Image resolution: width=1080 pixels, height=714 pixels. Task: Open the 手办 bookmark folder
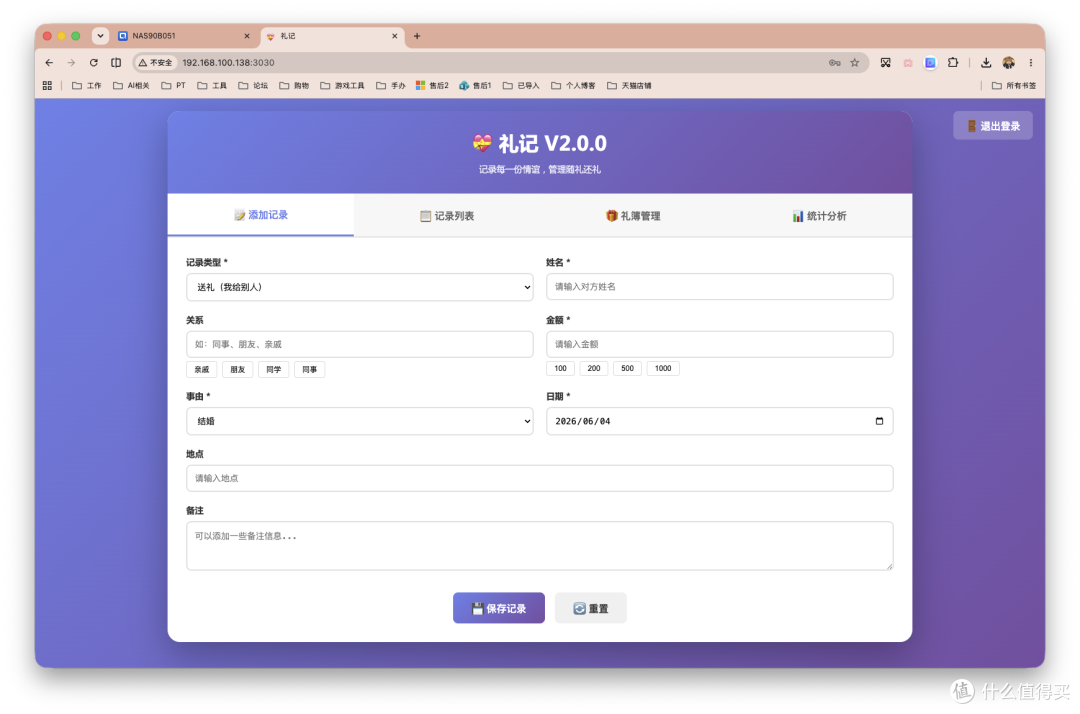tap(391, 85)
